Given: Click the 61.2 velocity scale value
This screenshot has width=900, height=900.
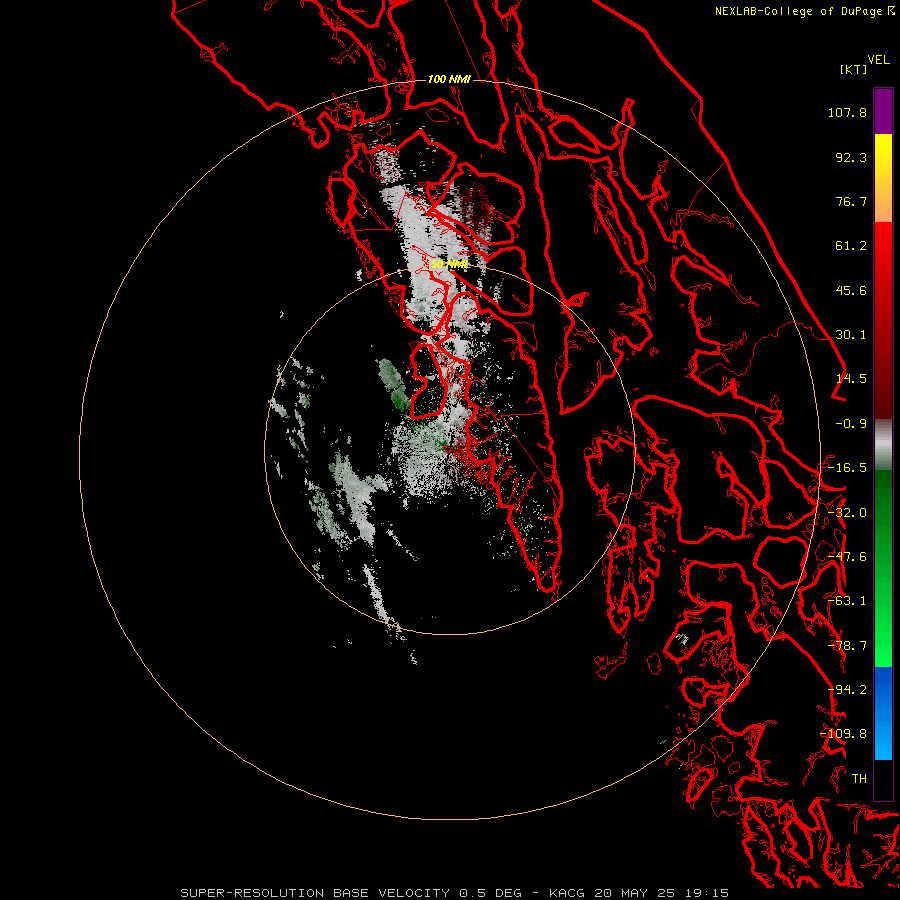Looking at the screenshot, I should tap(851, 246).
